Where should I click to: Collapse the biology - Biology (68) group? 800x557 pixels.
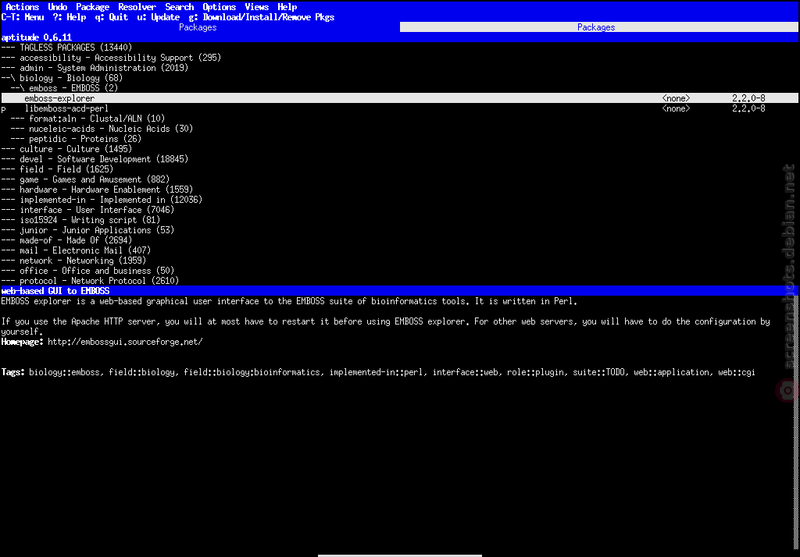62,78
